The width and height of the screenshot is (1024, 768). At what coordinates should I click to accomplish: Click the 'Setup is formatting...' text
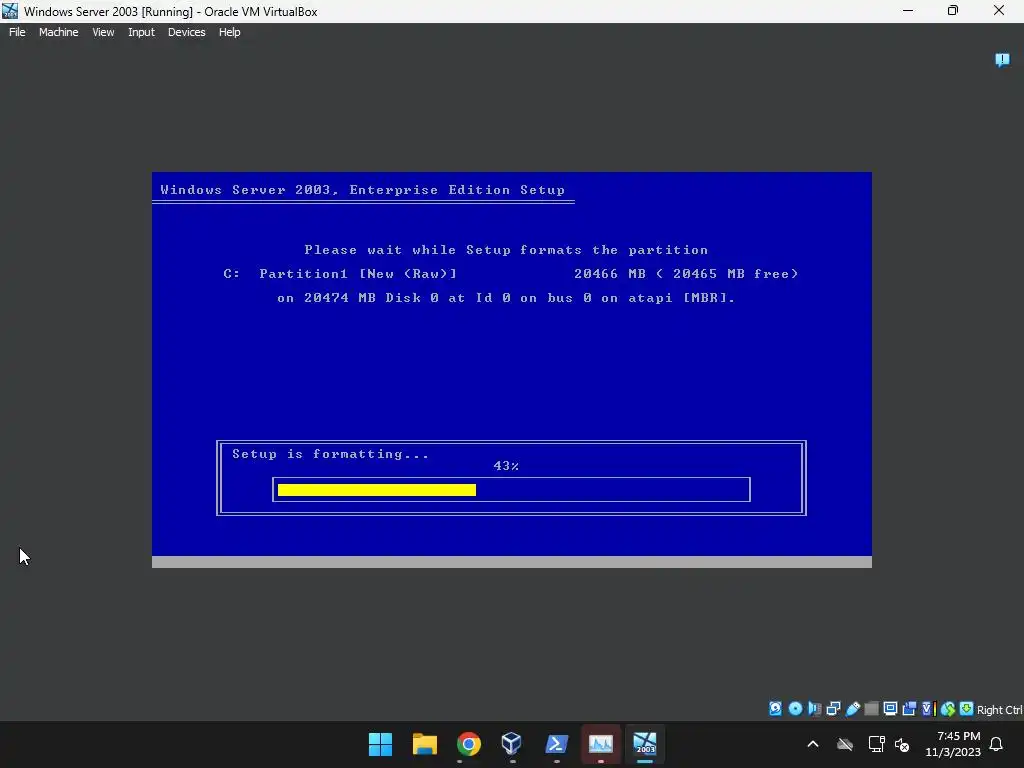click(x=330, y=454)
